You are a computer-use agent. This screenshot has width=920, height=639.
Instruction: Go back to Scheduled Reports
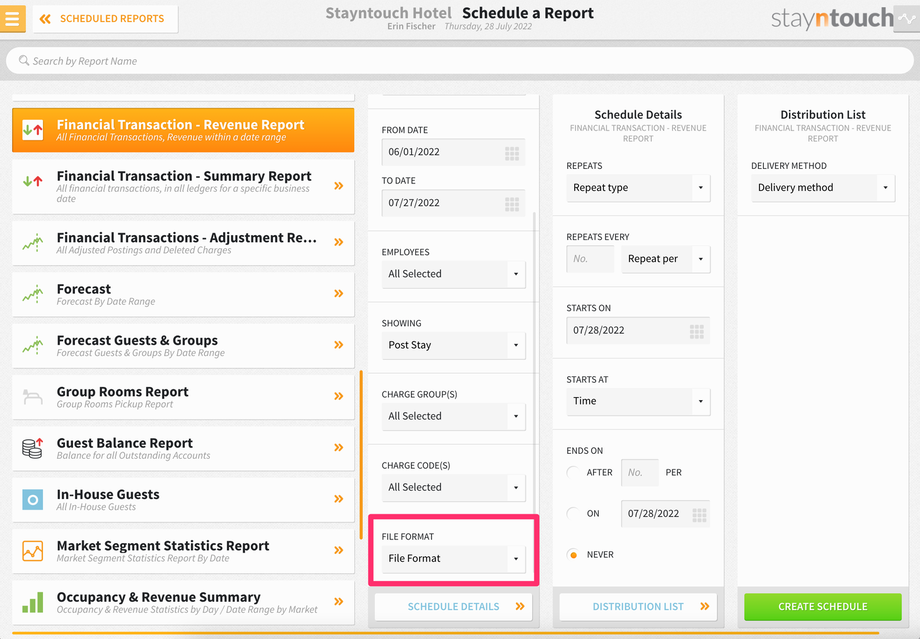(x=105, y=19)
